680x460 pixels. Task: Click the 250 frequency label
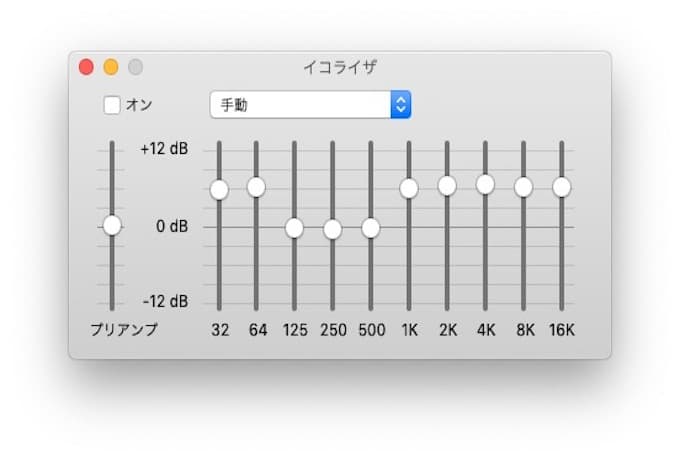333,330
